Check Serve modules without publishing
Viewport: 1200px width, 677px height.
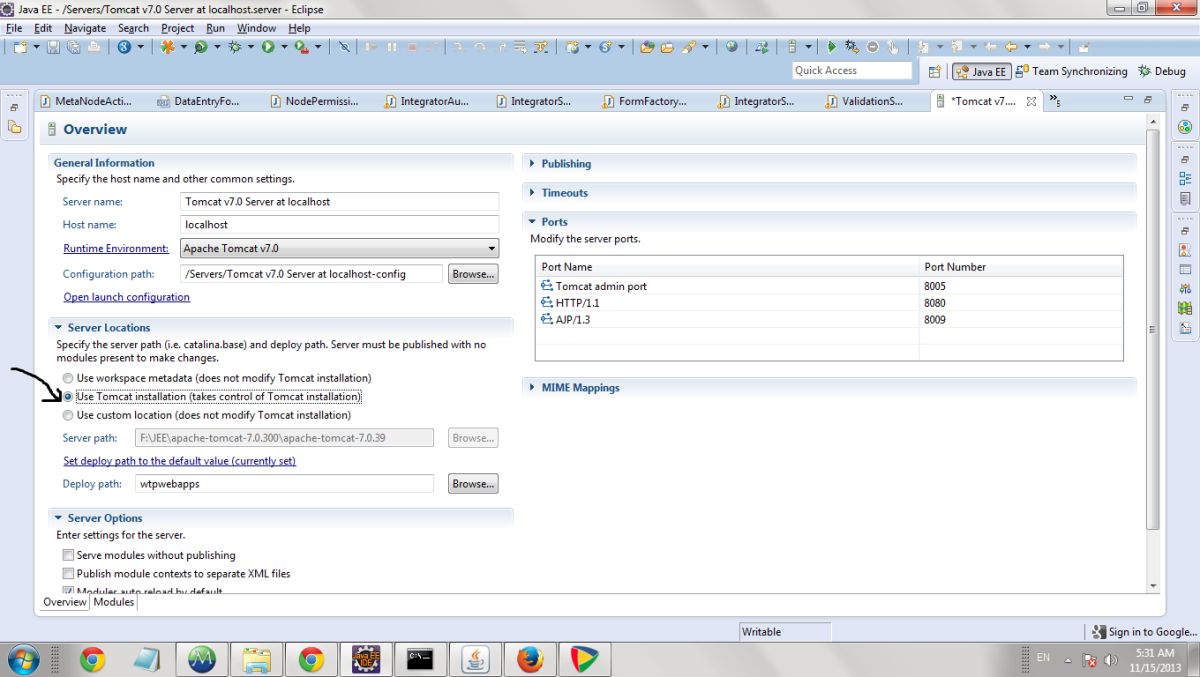pyautogui.click(x=68, y=555)
